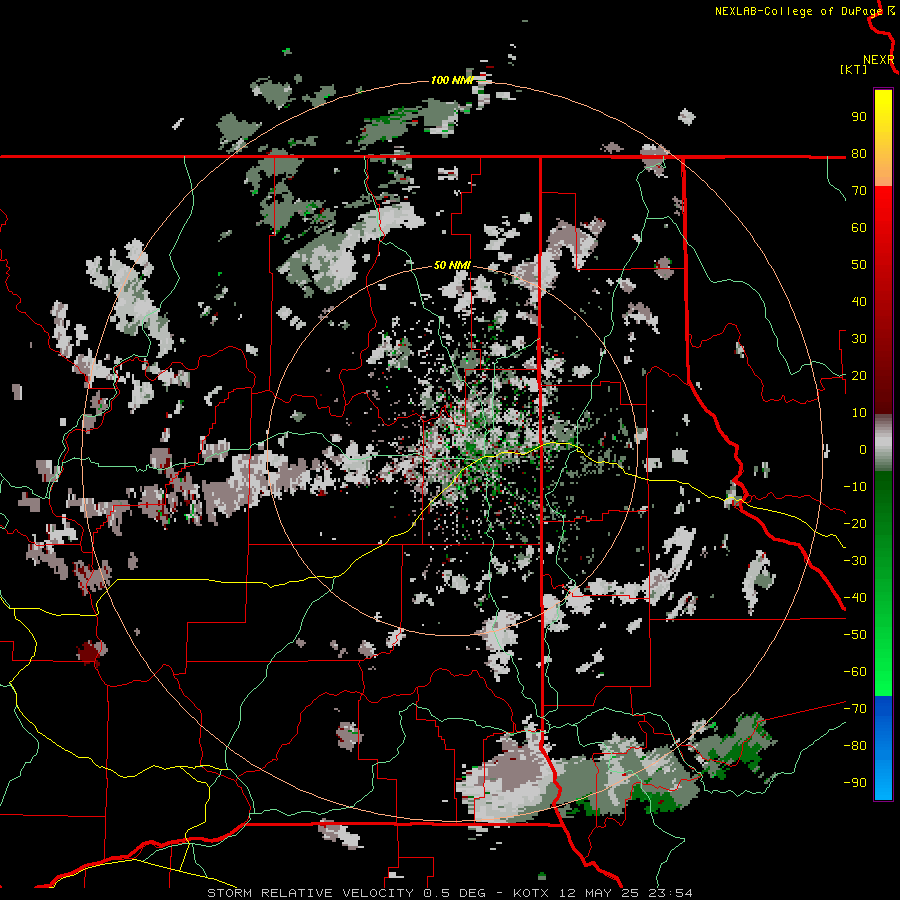The width and height of the screenshot is (900, 900).
Task: Click the 0.5 DEG elevation angle text
Action: tap(454, 893)
